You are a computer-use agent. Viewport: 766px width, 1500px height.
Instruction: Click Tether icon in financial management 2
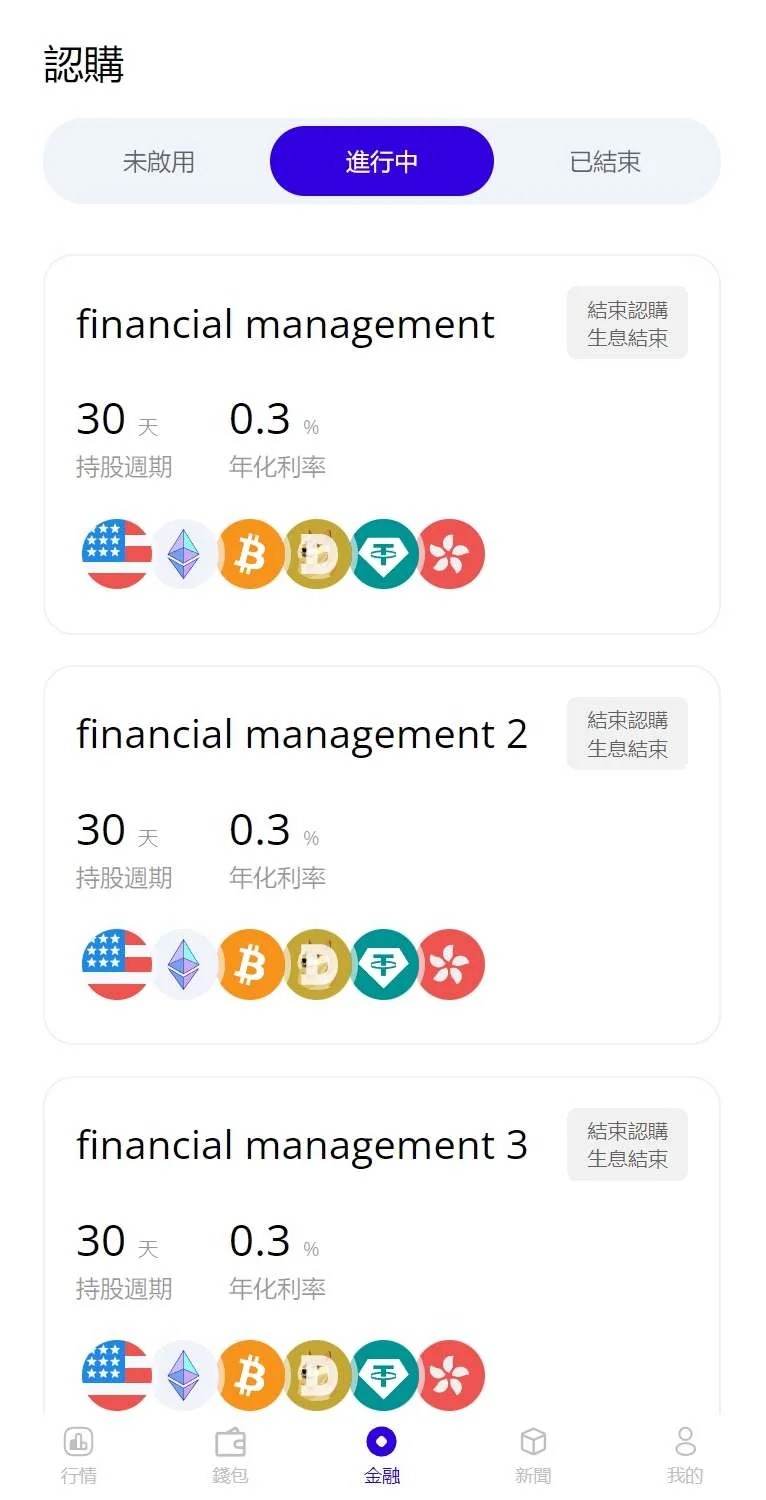384,965
